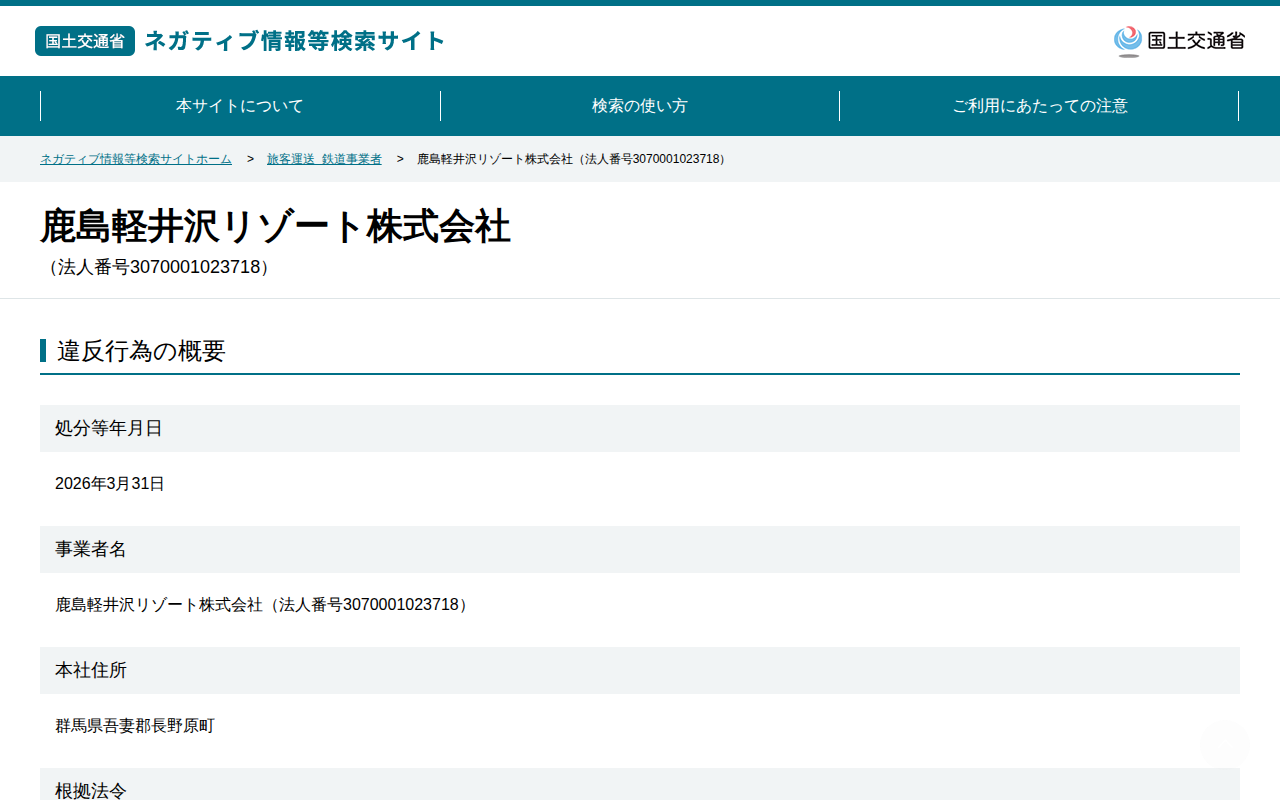Click the date value 2026年3月31日
This screenshot has width=1280, height=800.
click(x=110, y=484)
